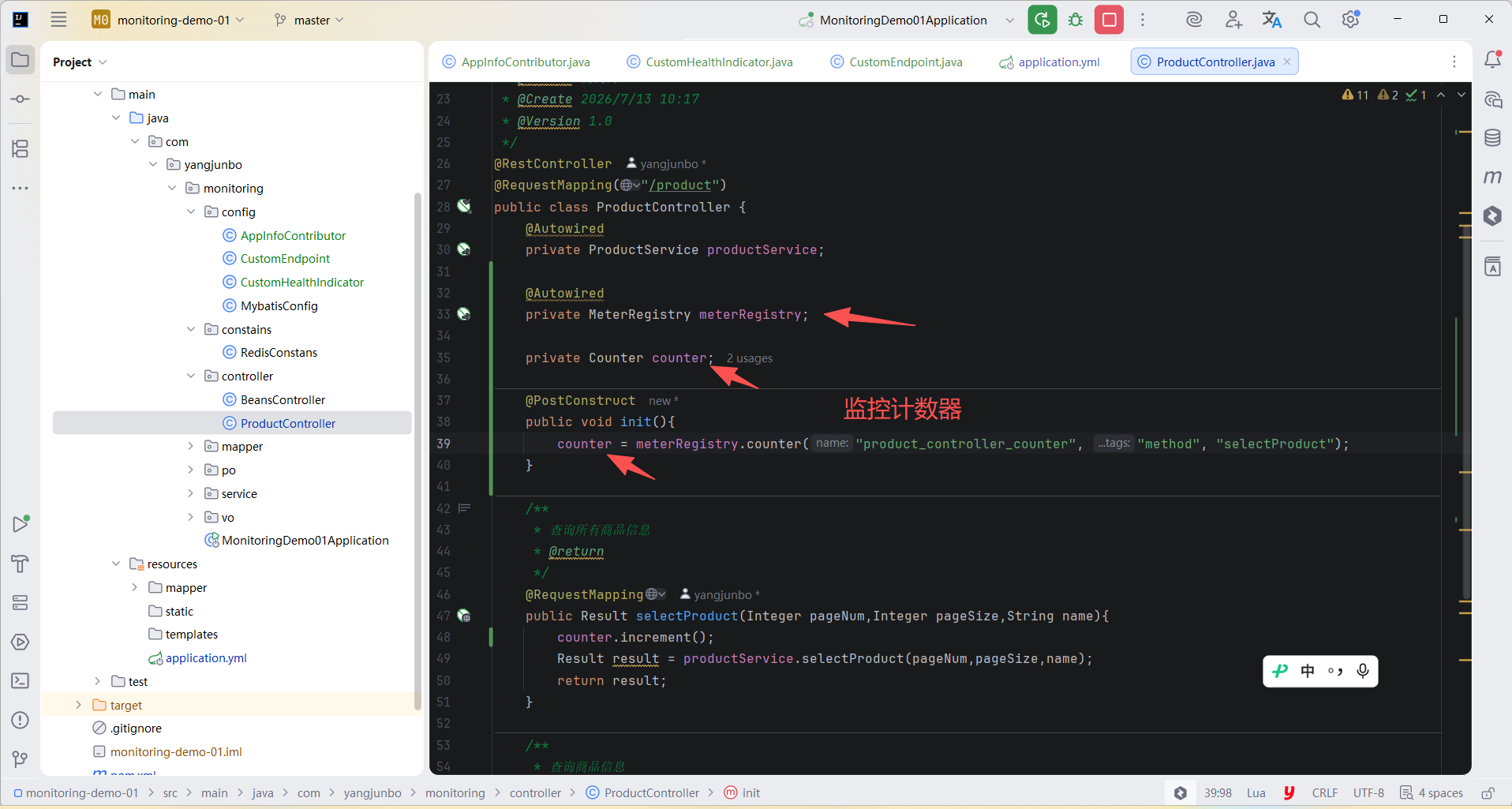The image size is (1512, 809).
Task: Click the Translate icon in toolbar
Action: click(x=1272, y=20)
